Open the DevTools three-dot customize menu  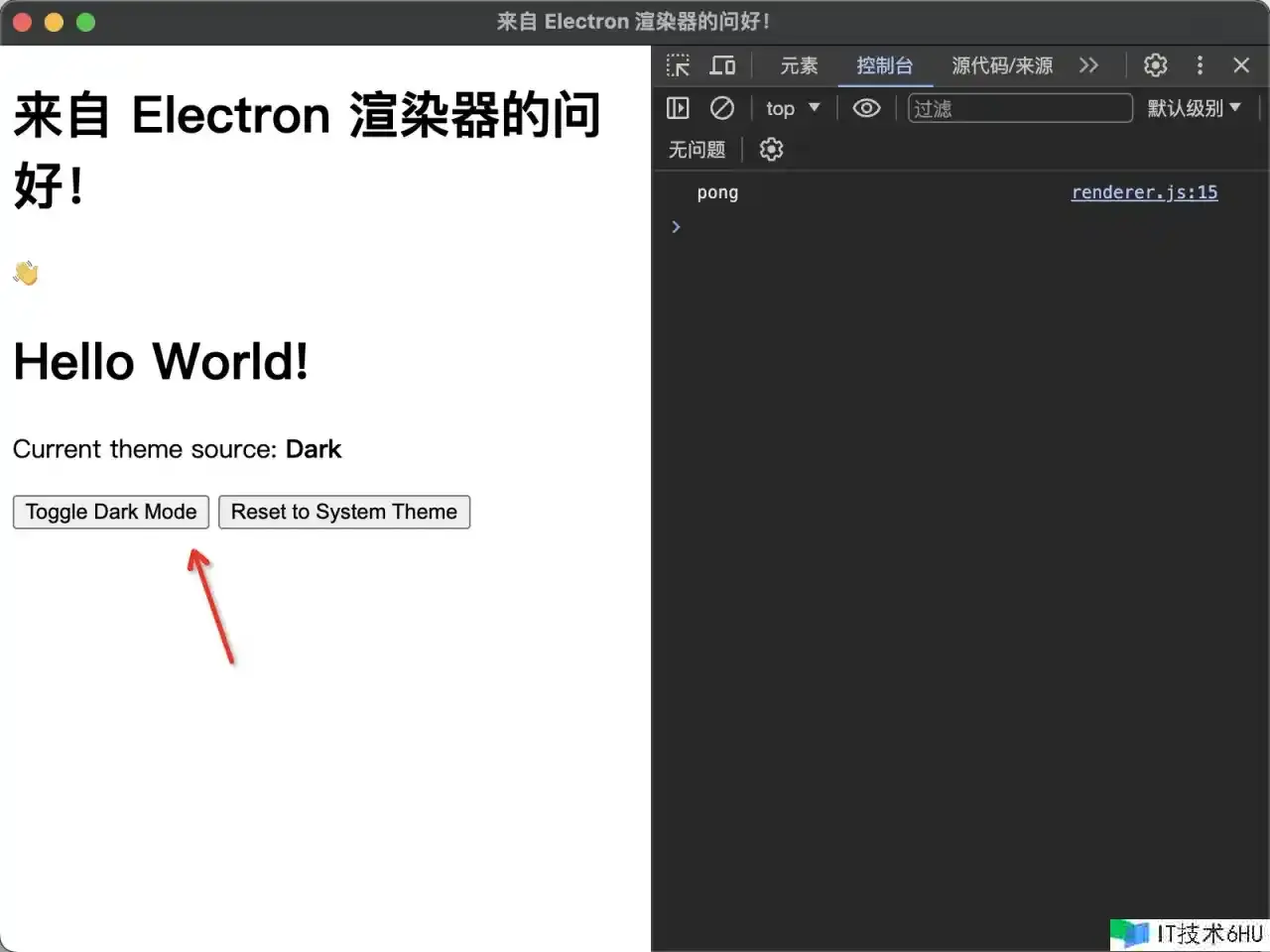1200,65
